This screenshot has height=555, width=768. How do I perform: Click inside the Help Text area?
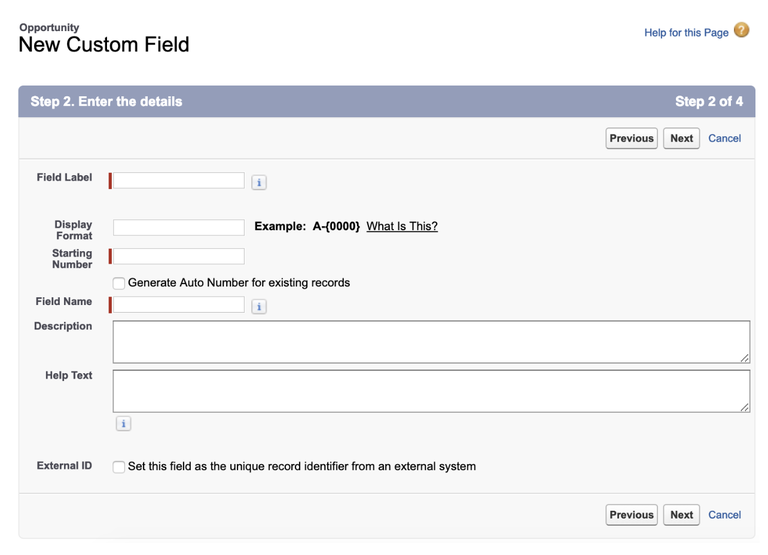point(431,391)
